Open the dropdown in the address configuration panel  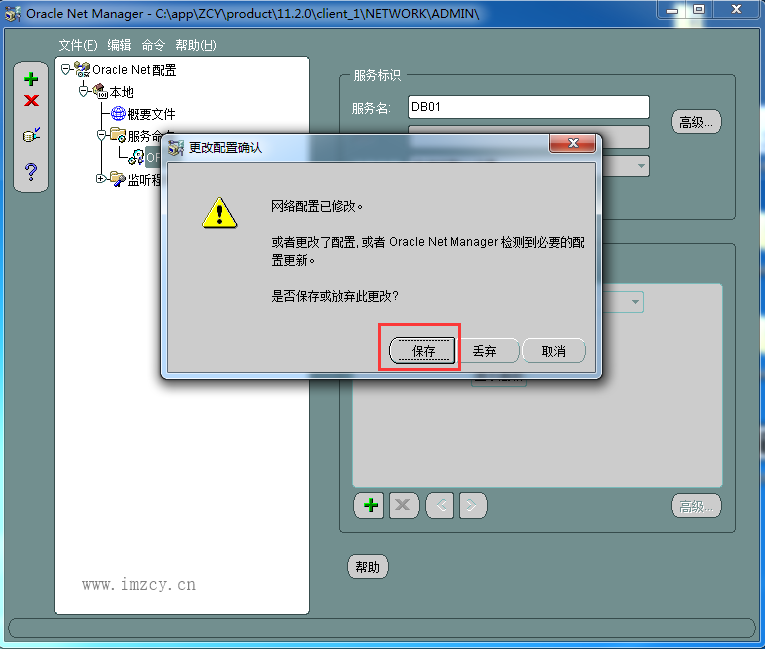click(x=635, y=302)
